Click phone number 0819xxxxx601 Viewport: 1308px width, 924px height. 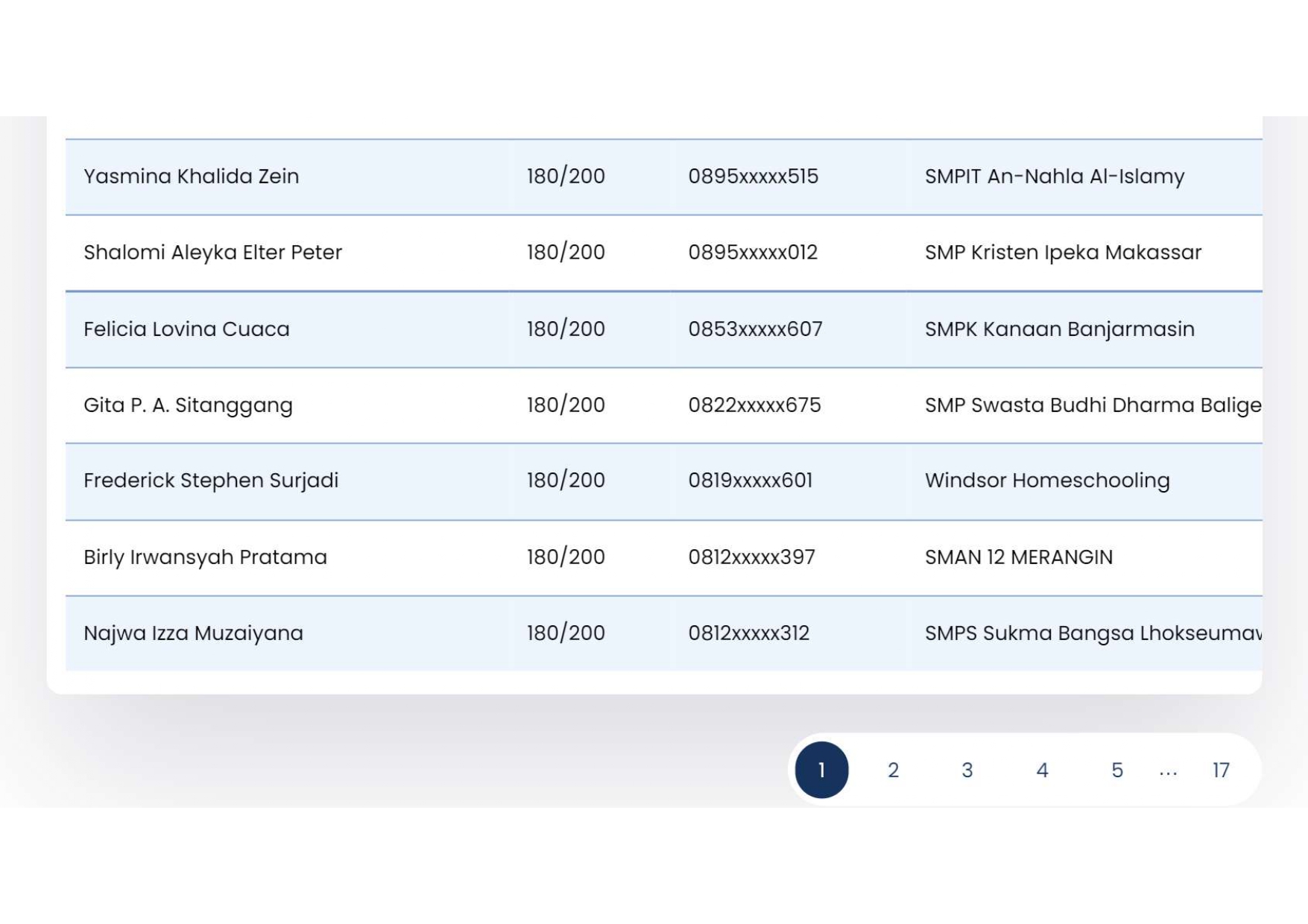point(751,481)
